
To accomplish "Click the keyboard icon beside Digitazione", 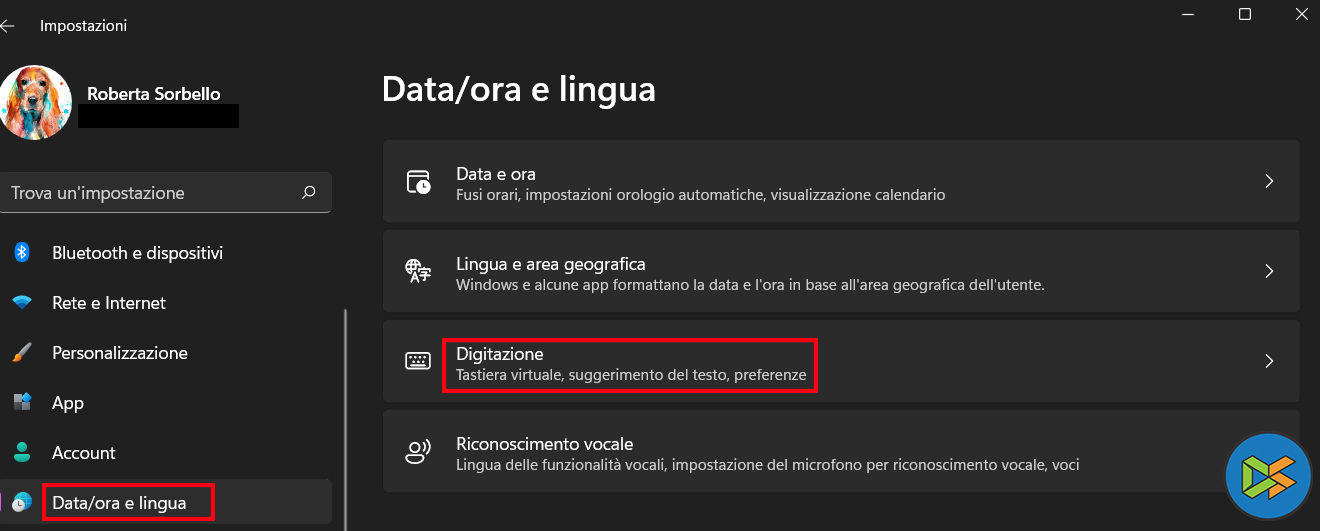I will 418,361.
